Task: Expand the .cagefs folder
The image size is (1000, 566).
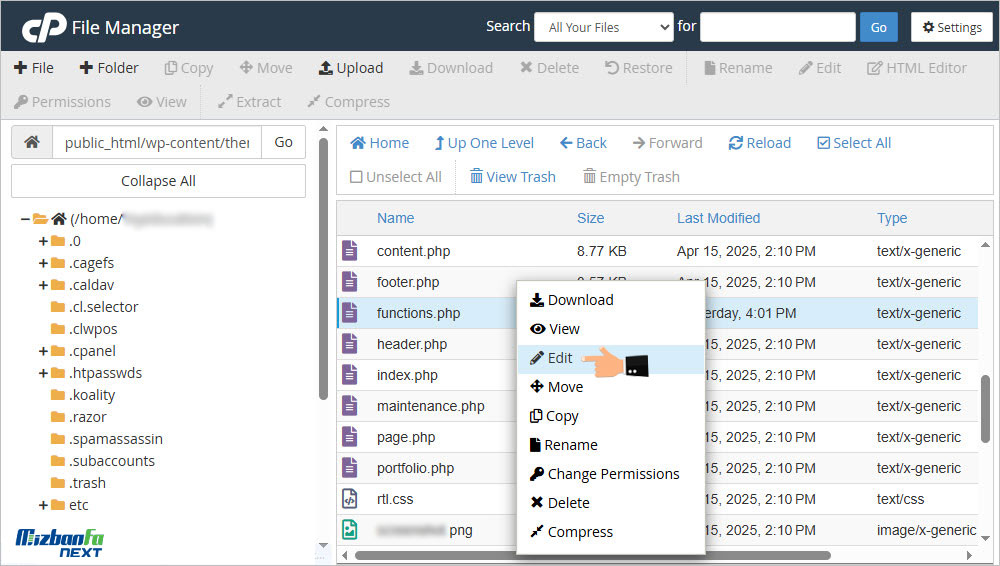Action: pos(43,263)
